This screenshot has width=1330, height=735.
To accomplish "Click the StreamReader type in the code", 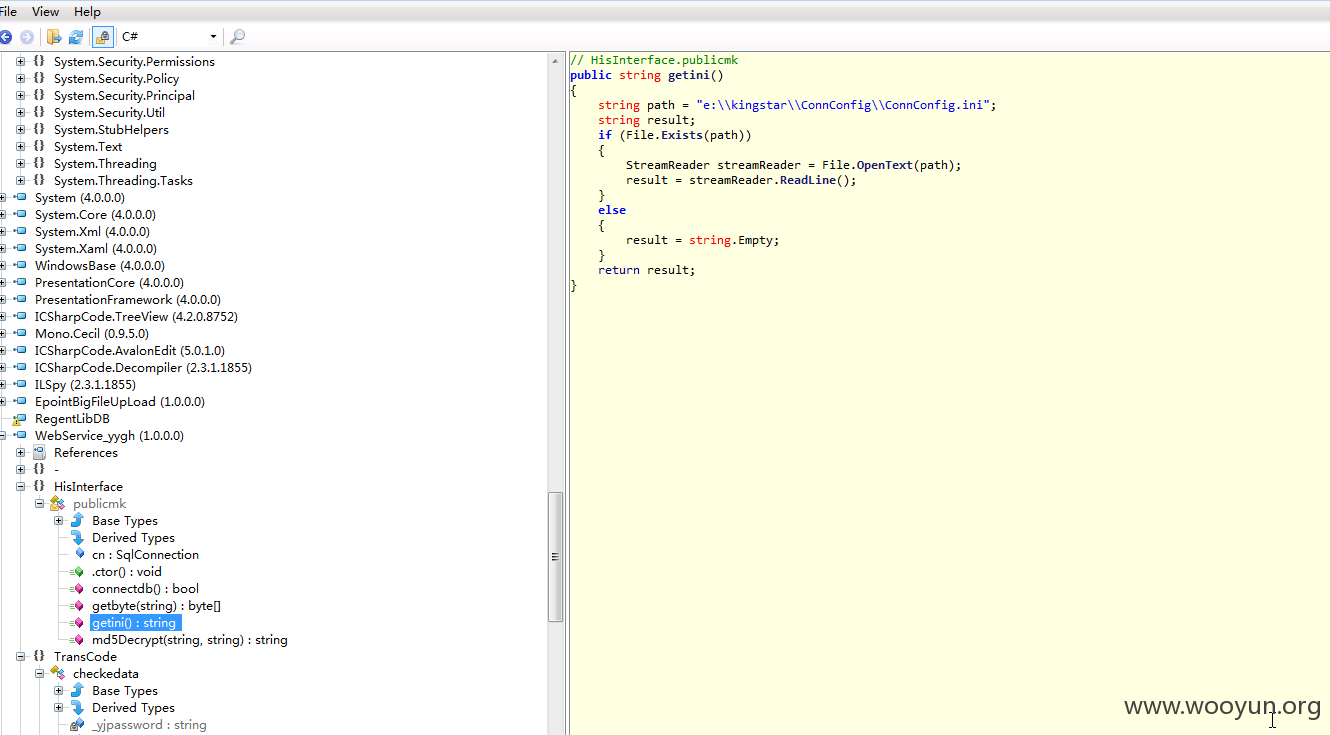I will tap(668, 165).
